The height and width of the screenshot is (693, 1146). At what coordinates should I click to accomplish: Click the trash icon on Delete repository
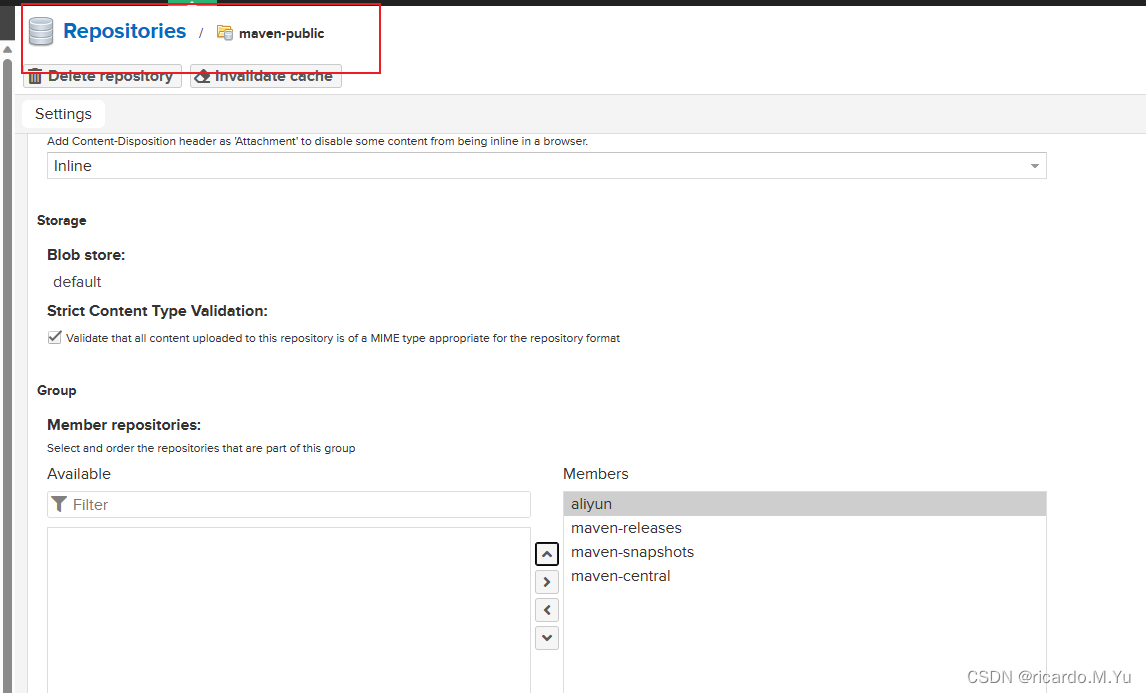click(x=36, y=75)
